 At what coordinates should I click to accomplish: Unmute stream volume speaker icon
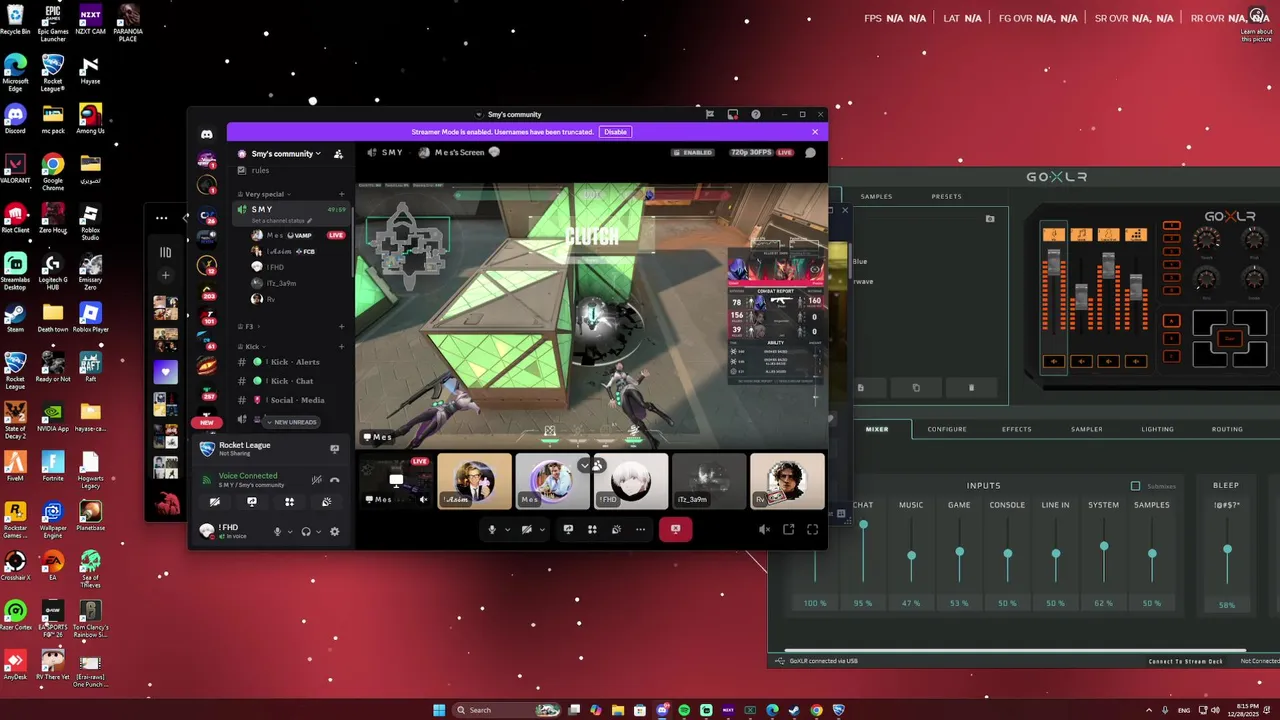(764, 529)
